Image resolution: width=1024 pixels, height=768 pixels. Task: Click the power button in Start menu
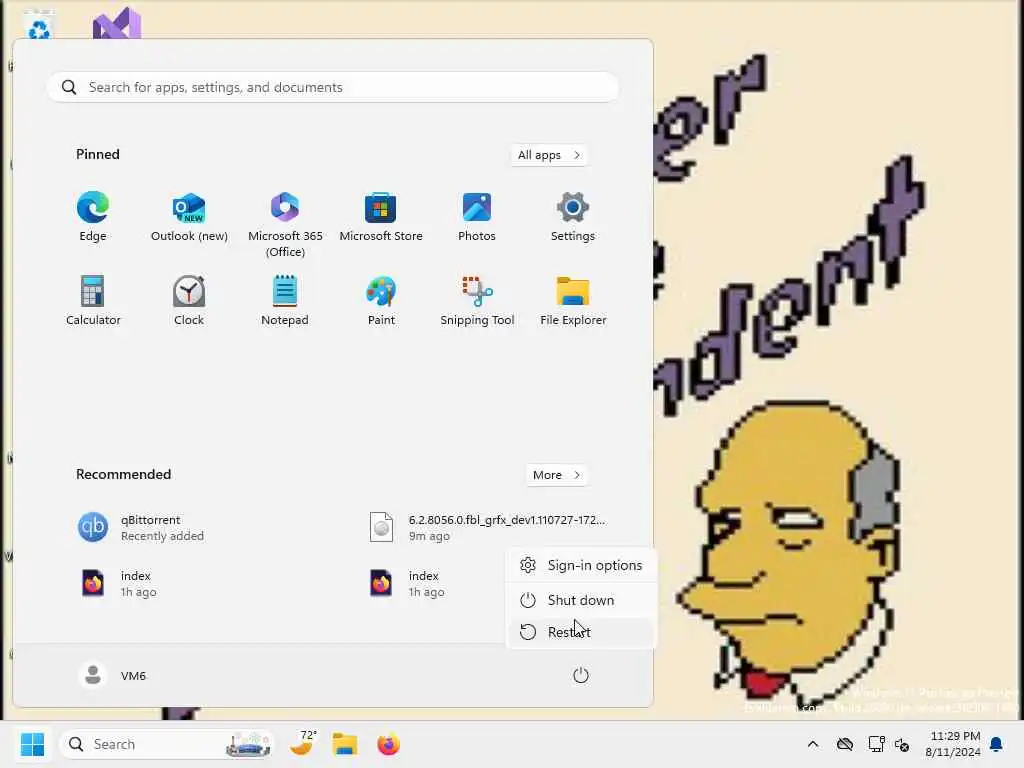pos(581,675)
